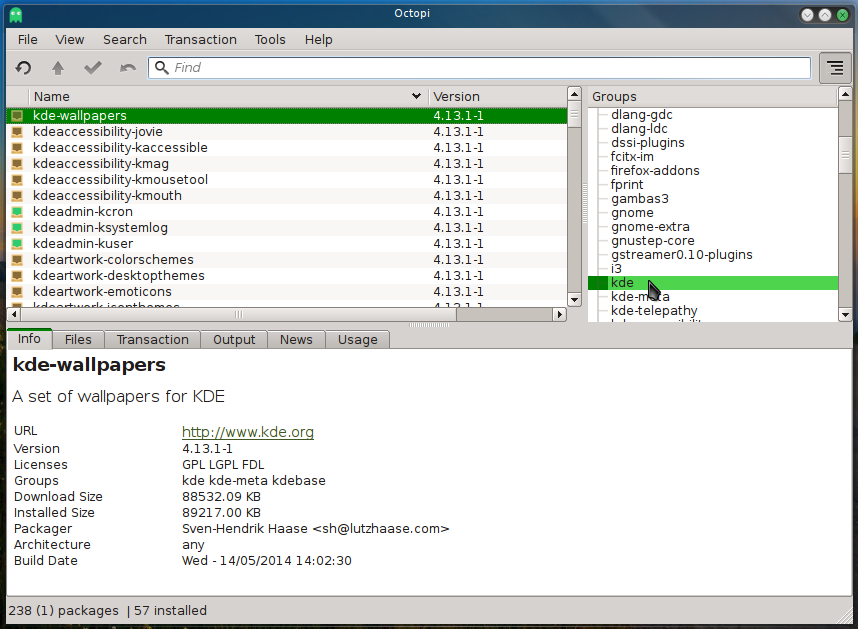The image size is (858, 629).
Task: Click the package icon beside kdeartwork-colorschemes
Action: tap(18, 260)
